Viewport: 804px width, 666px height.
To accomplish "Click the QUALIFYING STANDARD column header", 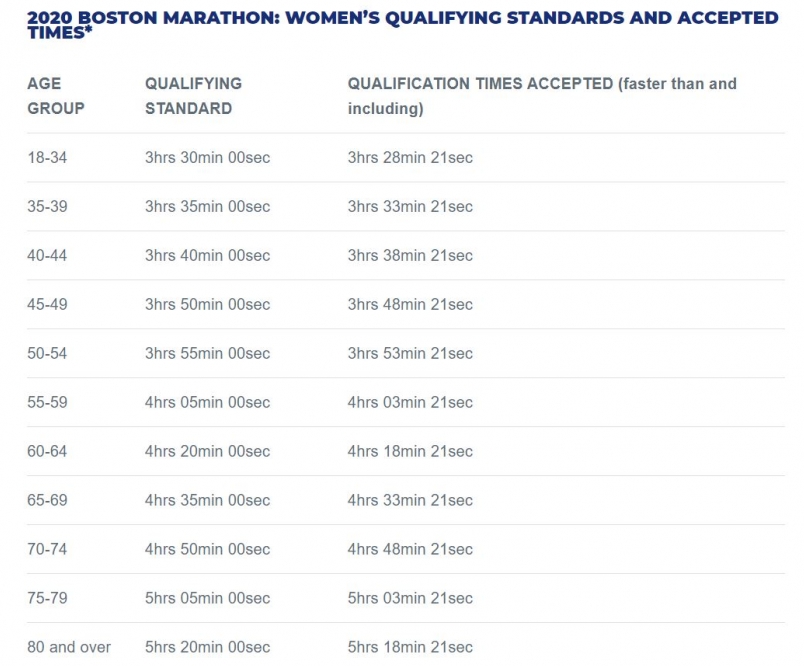I will [x=193, y=96].
